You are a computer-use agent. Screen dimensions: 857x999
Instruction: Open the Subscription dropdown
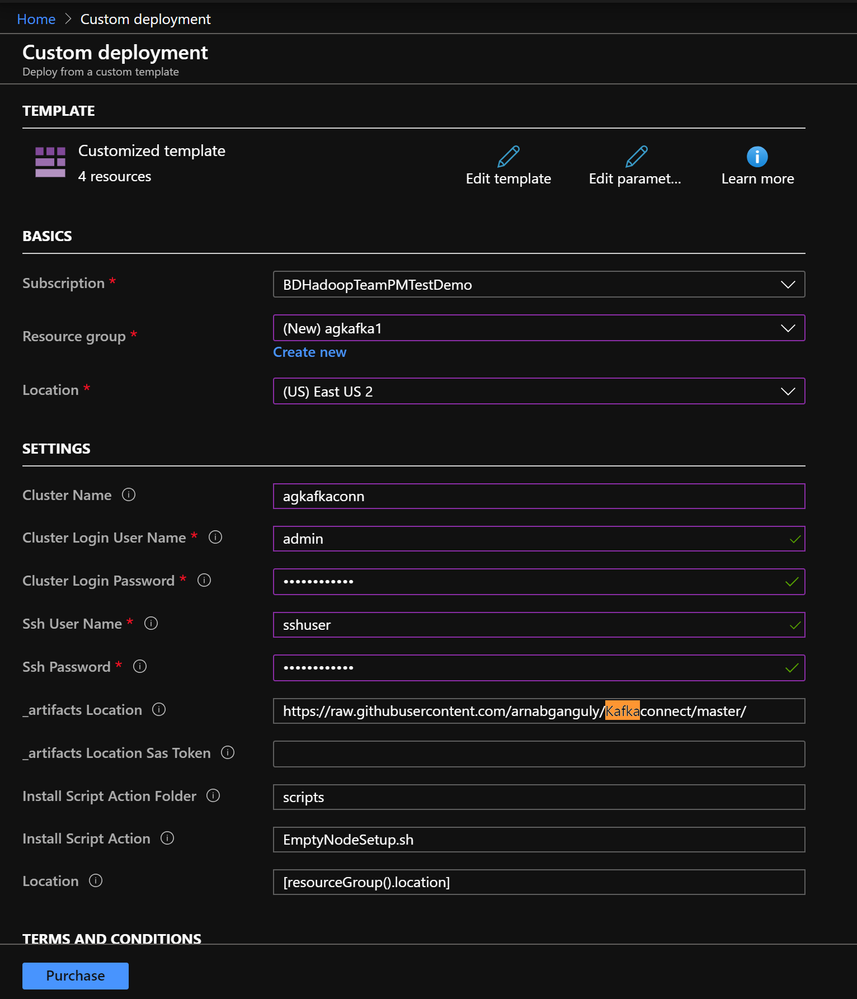539,285
